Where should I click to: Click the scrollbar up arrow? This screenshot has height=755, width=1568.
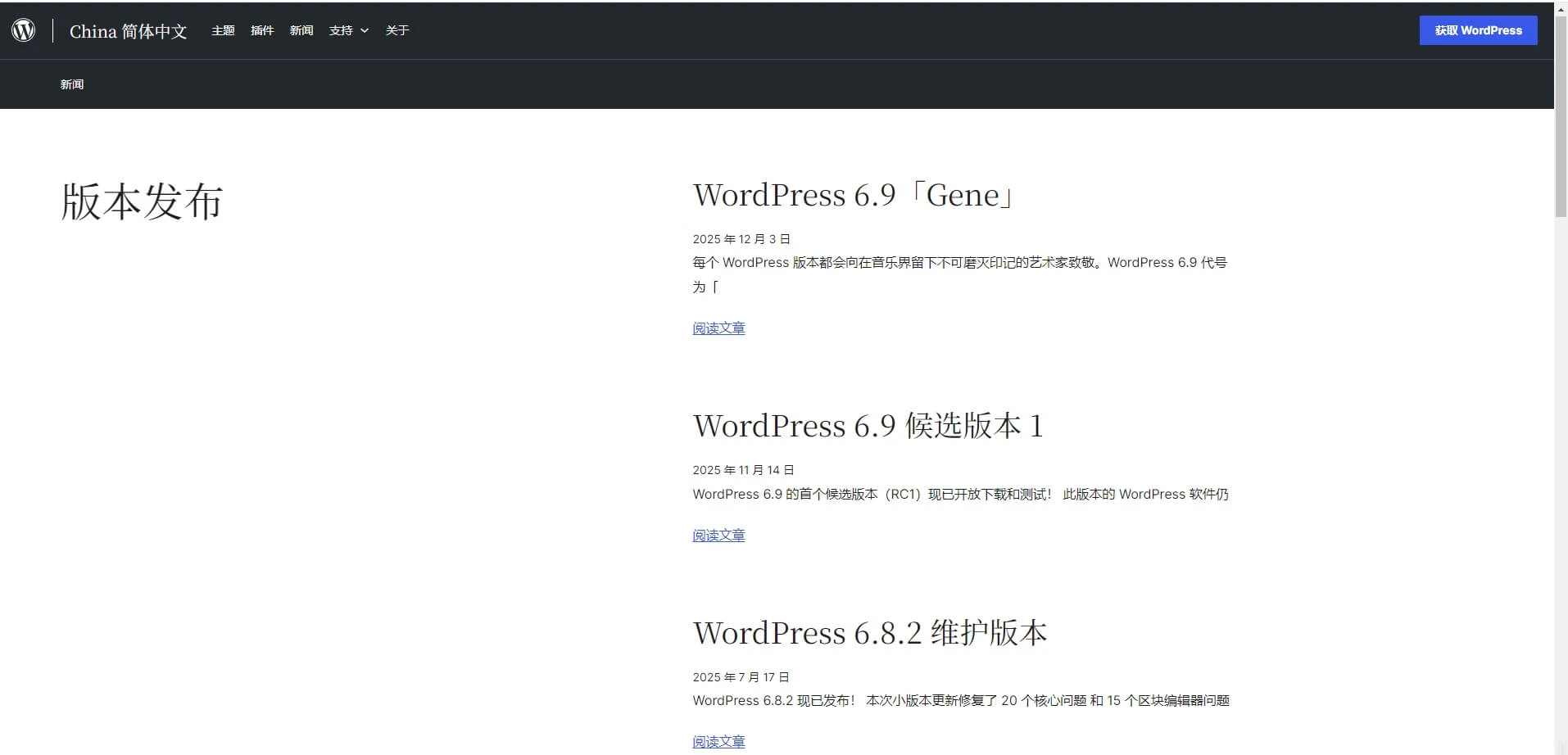pos(1561,8)
